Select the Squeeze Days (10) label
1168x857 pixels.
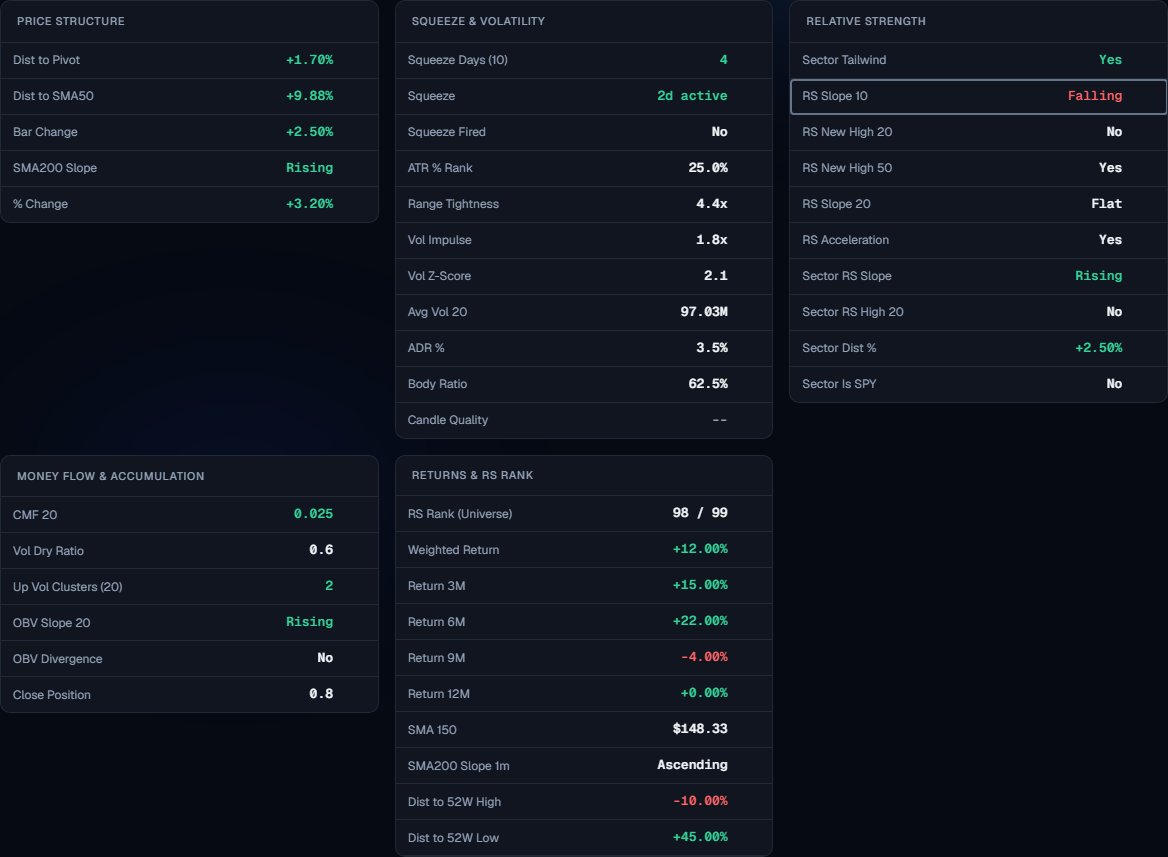[457, 60]
